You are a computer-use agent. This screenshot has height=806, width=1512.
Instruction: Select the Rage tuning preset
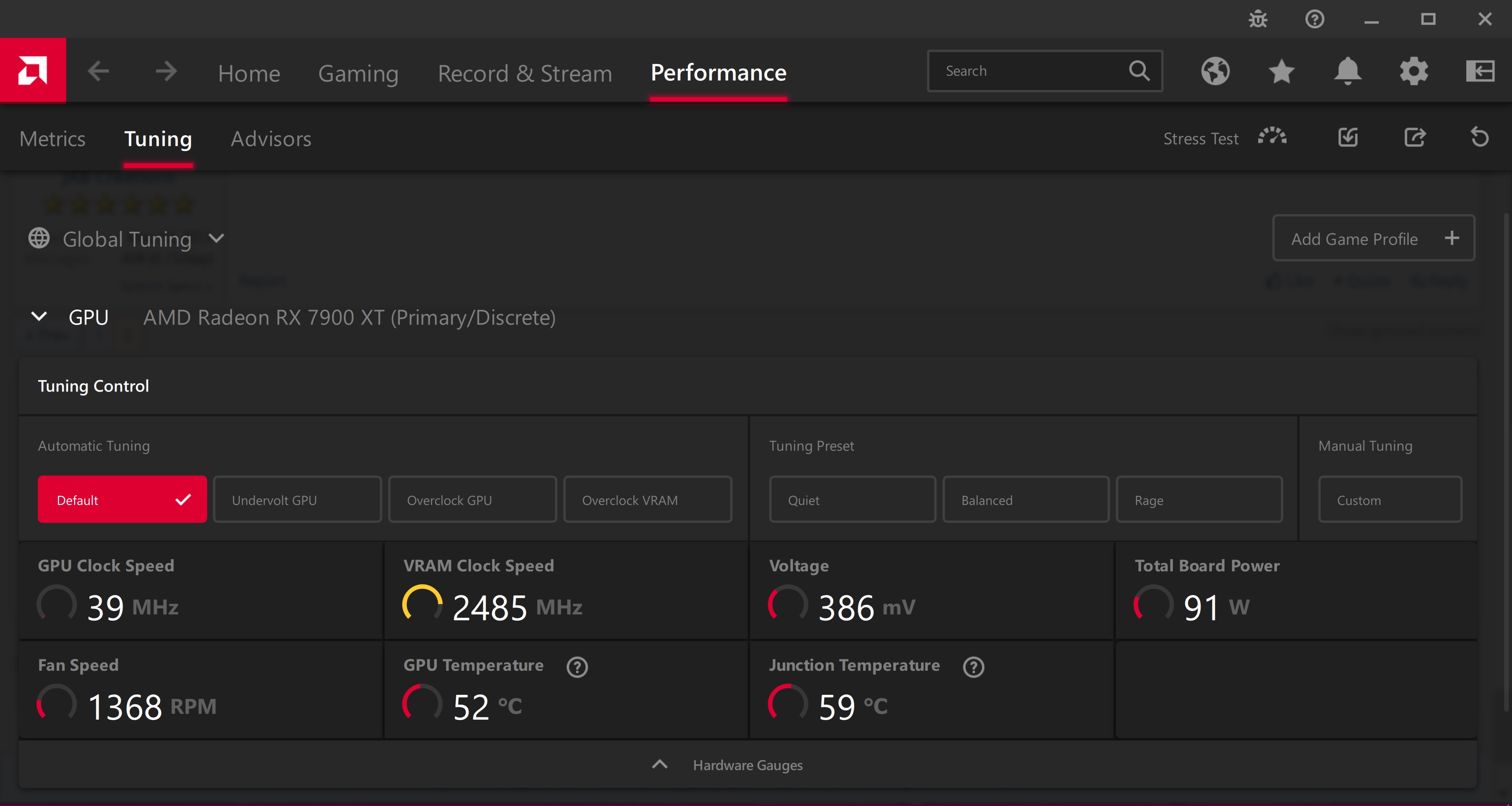point(1197,499)
